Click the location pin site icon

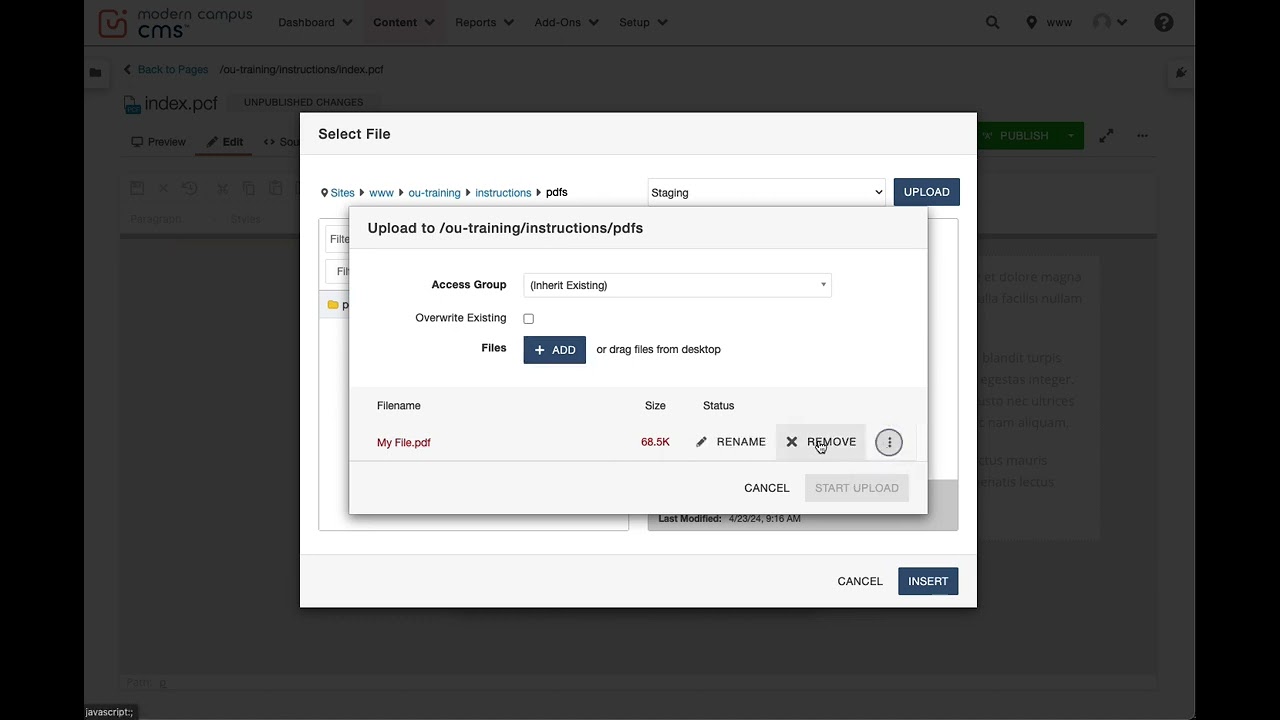coord(1031,22)
